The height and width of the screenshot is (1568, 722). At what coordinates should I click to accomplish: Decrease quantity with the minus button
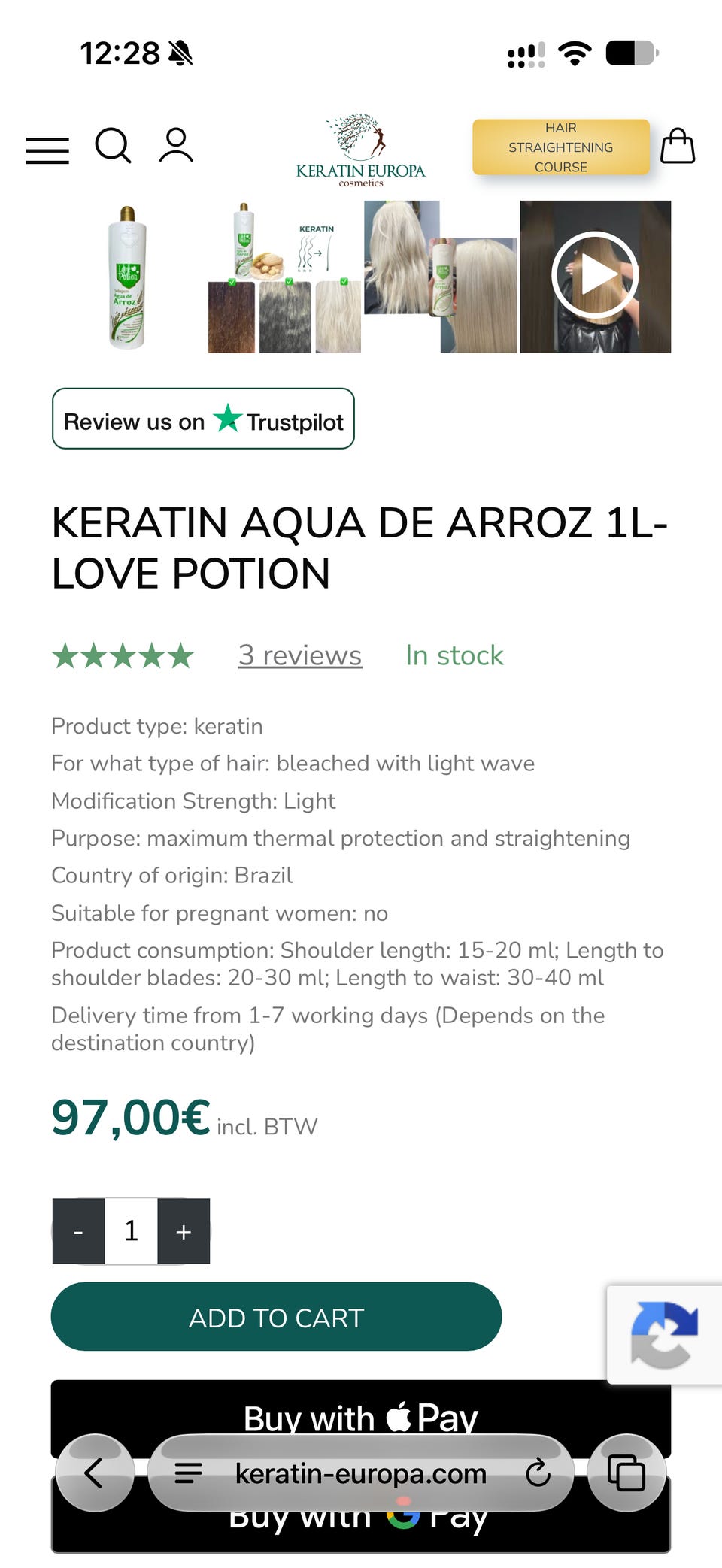[x=78, y=1231]
